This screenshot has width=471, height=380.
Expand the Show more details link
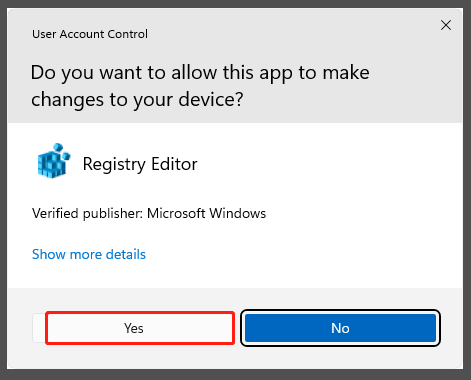89,255
